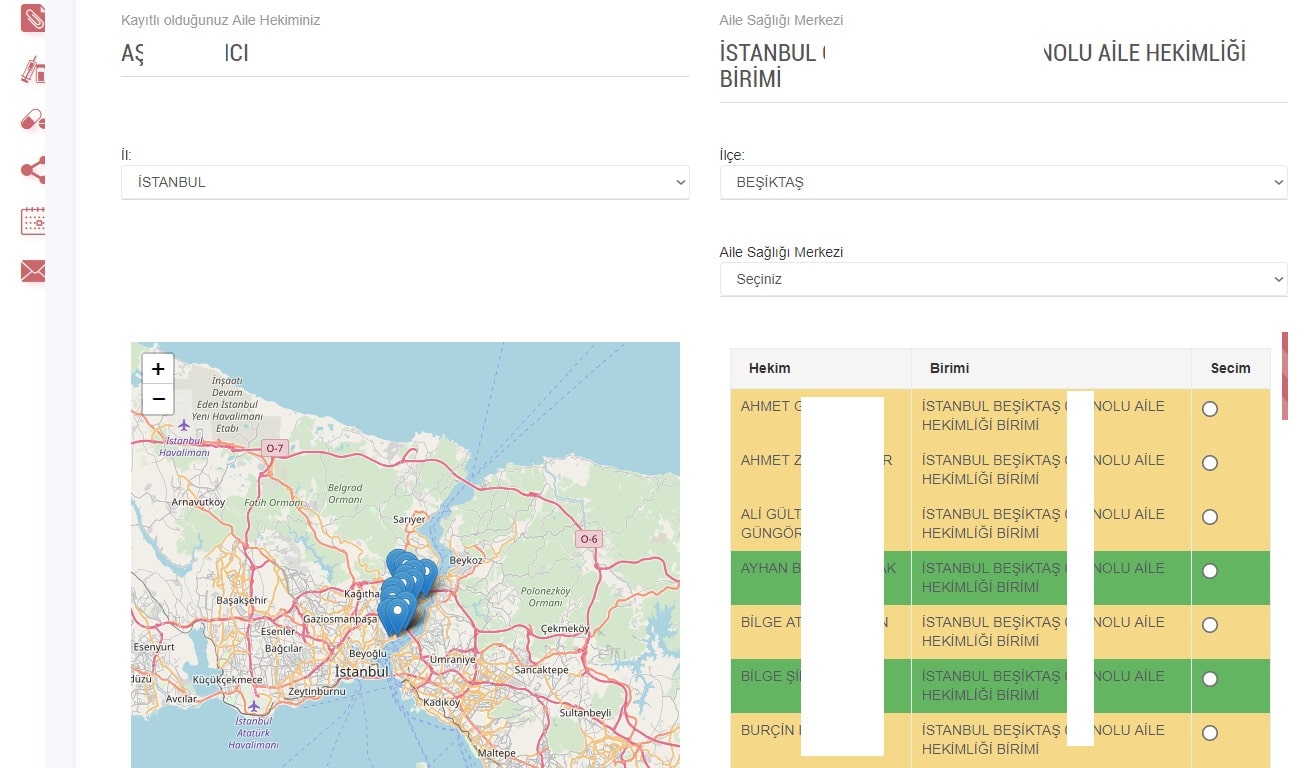The height and width of the screenshot is (768, 1314).
Task: Expand the İlçe dropdown showing BEŞİKTAŞ
Action: pyautogui.click(x=1003, y=182)
